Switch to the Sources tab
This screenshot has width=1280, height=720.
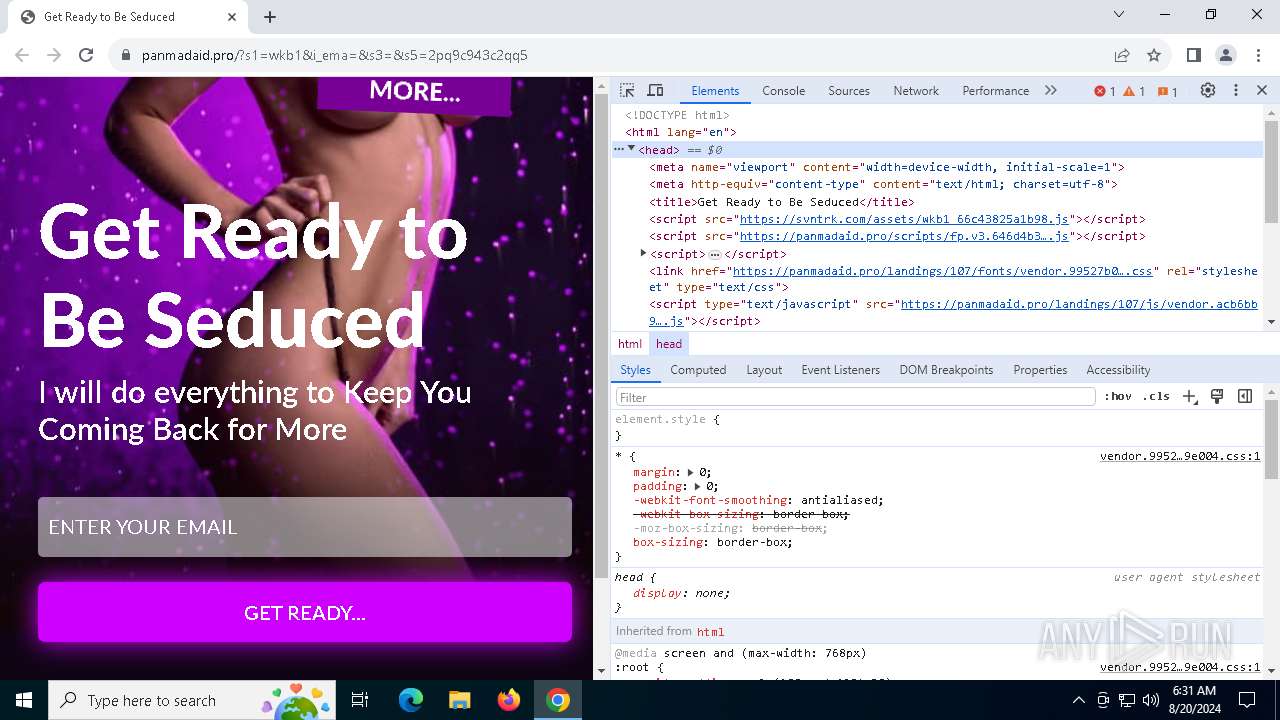pos(848,90)
